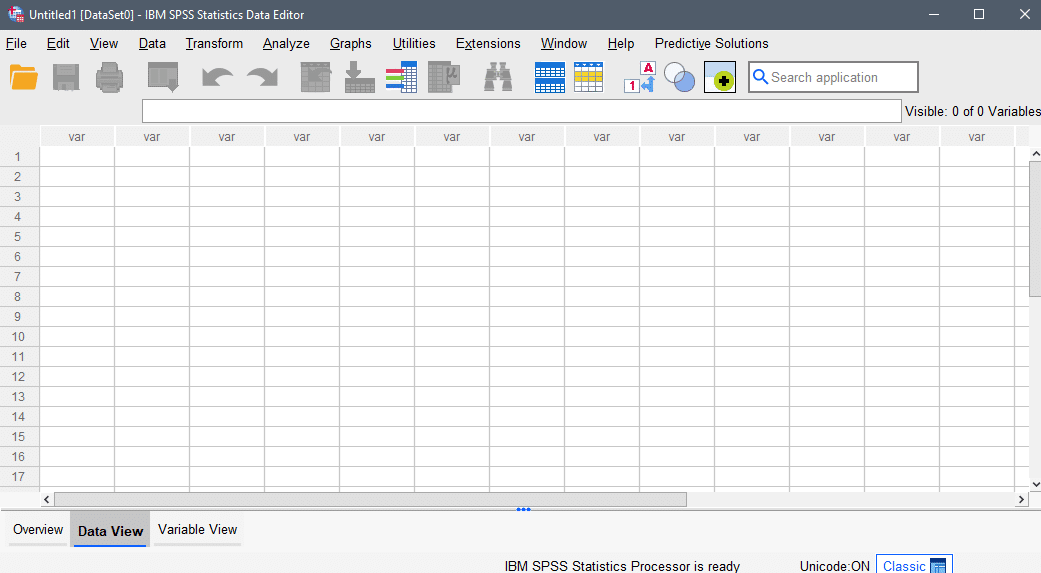This screenshot has width=1041, height=573.
Task: Show all variables plus icon
Action: click(720, 77)
